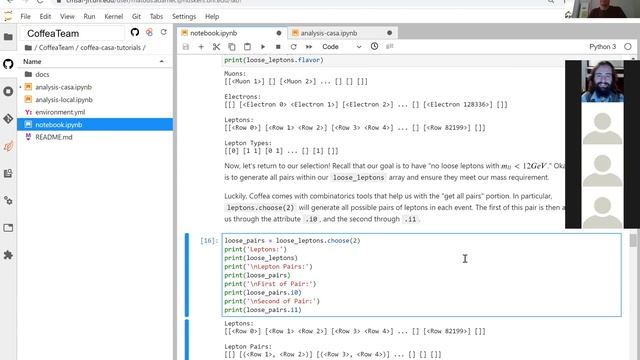Open the Extension Manager puzzle icon
640x360 pixels.
tap(8, 255)
